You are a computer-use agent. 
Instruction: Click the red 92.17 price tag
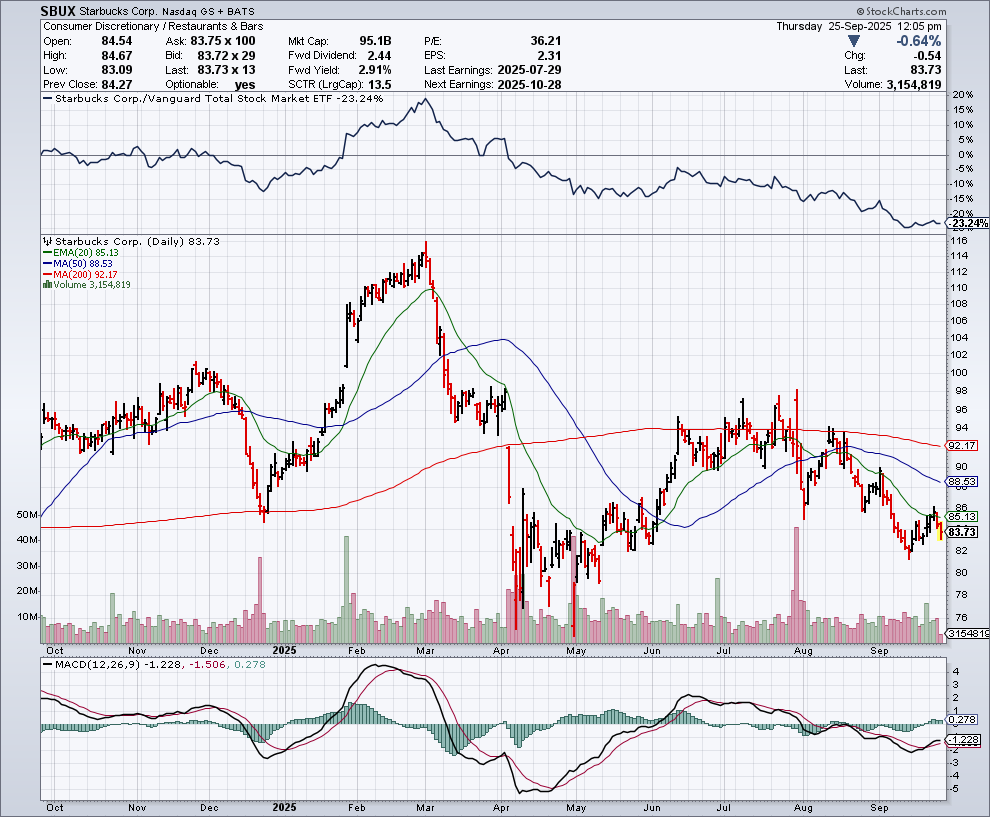click(x=961, y=445)
